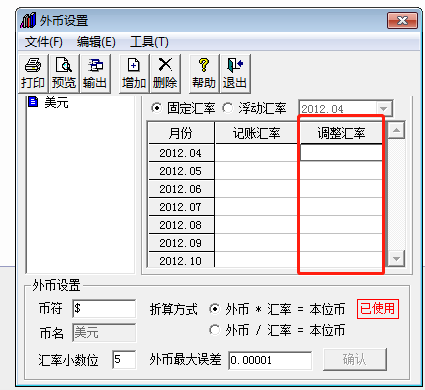Click the 调整汇率 column header
425x390 pixels.
coord(341,133)
